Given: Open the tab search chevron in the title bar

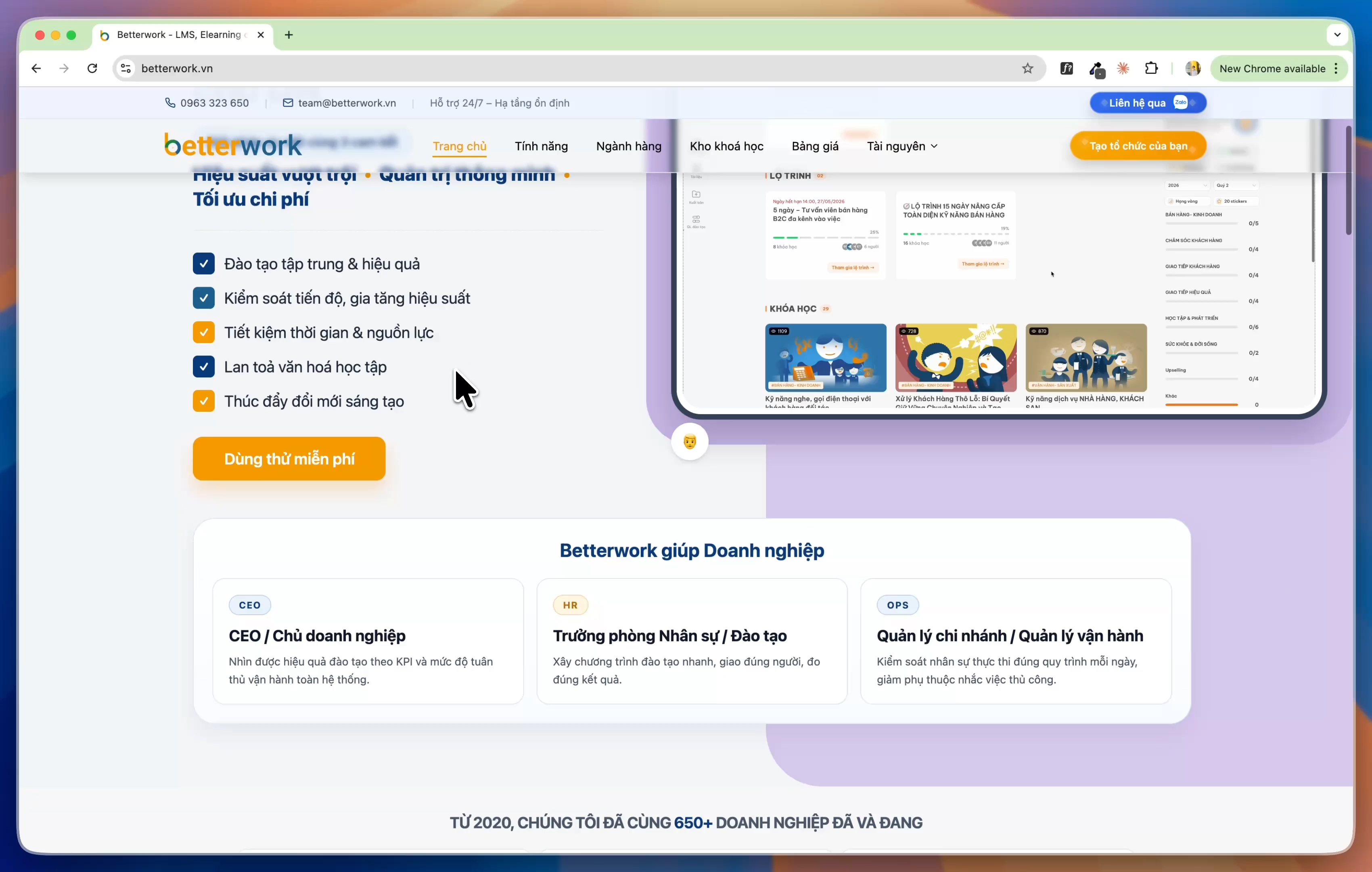Looking at the screenshot, I should [x=1337, y=35].
